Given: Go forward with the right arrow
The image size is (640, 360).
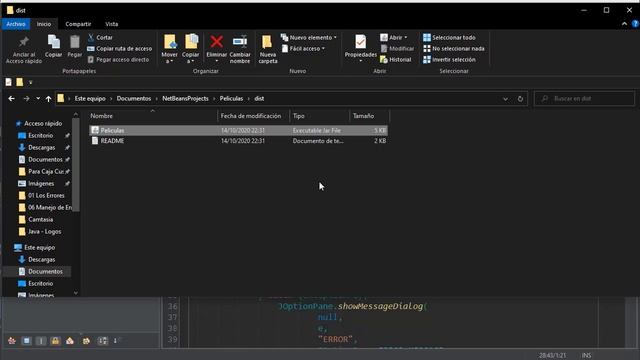Looking at the screenshot, I should pyautogui.click(x=26, y=98).
